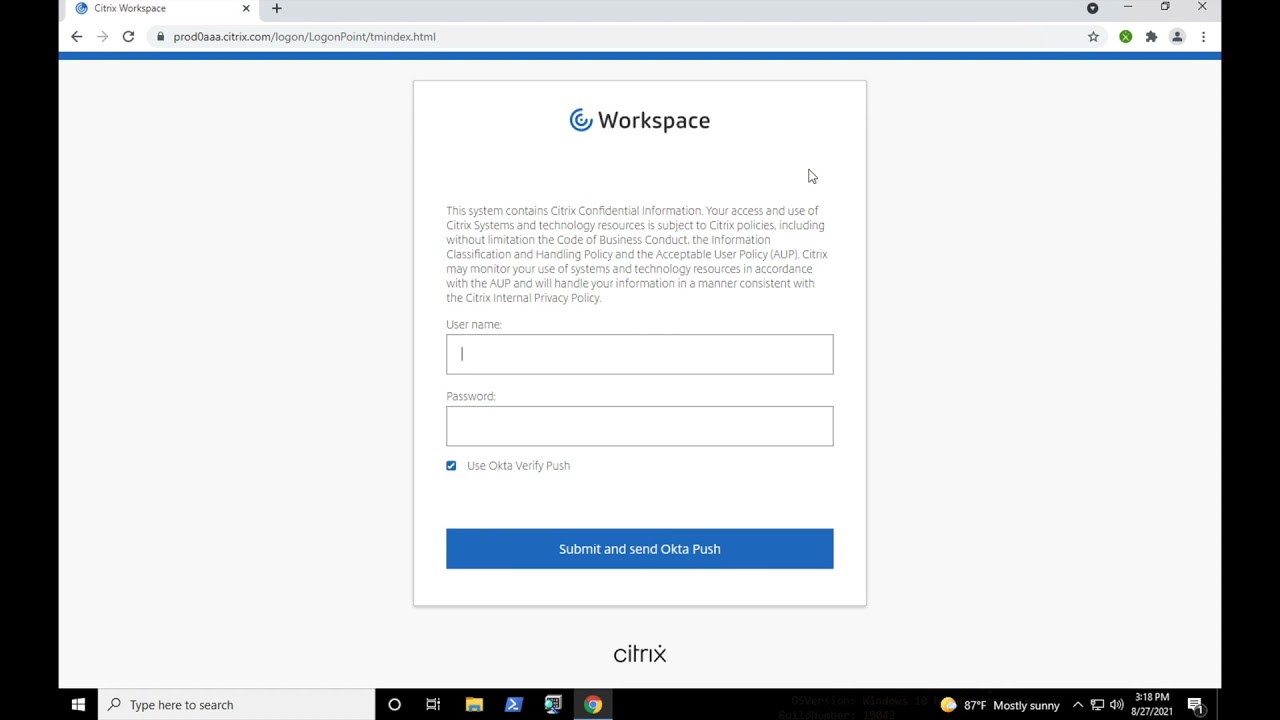Open Task View on taskbar
The image size is (1280, 720).
coord(433,705)
